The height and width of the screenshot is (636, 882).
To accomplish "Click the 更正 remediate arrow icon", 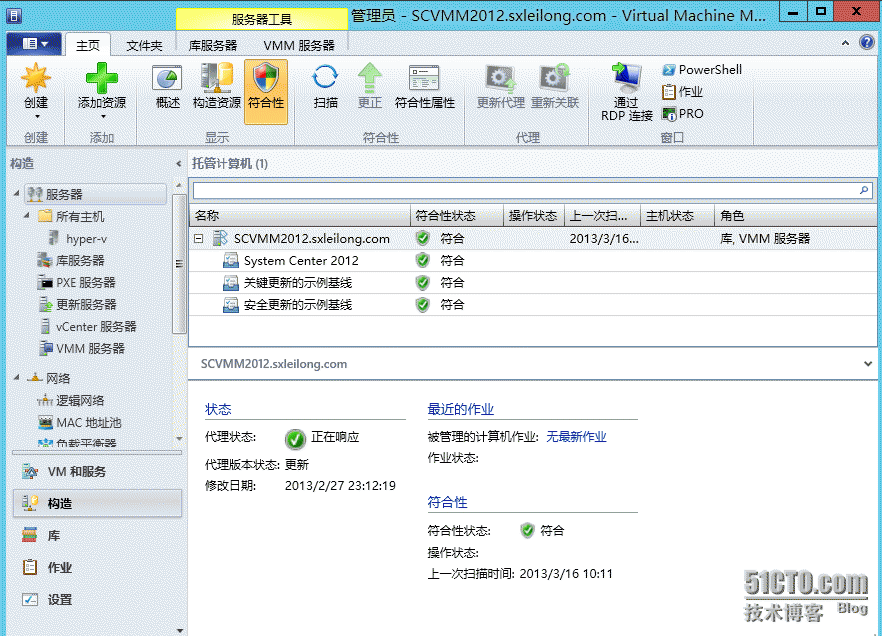I will (x=370, y=78).
